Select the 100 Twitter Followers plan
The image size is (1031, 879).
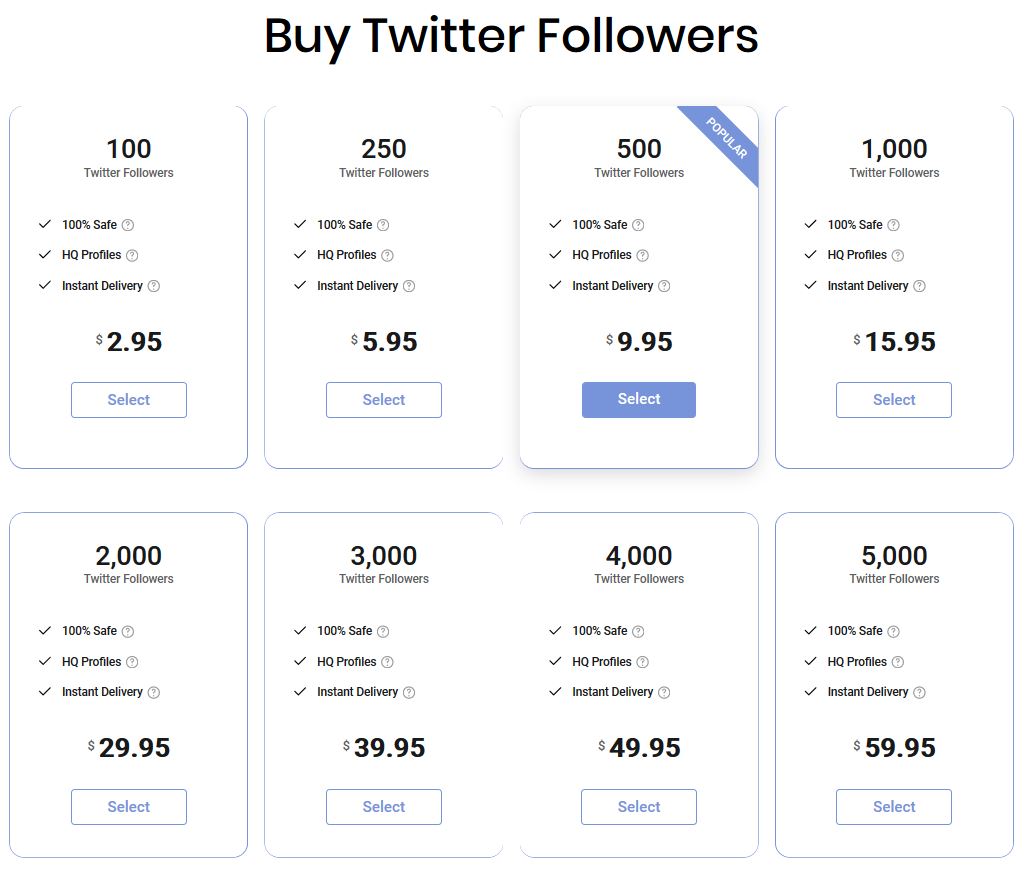(129, 400)
